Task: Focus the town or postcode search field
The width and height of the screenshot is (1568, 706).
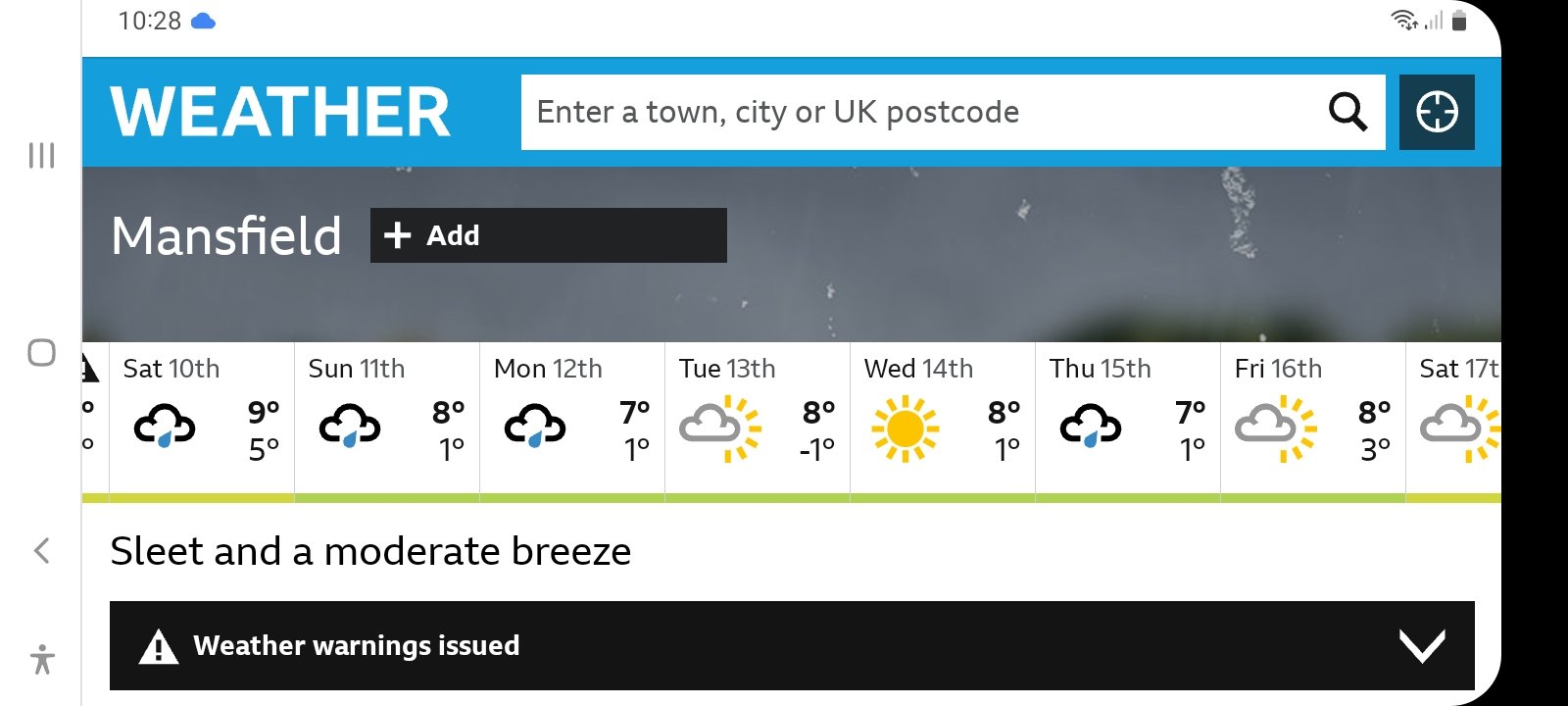Action: [x=921, y=112]
